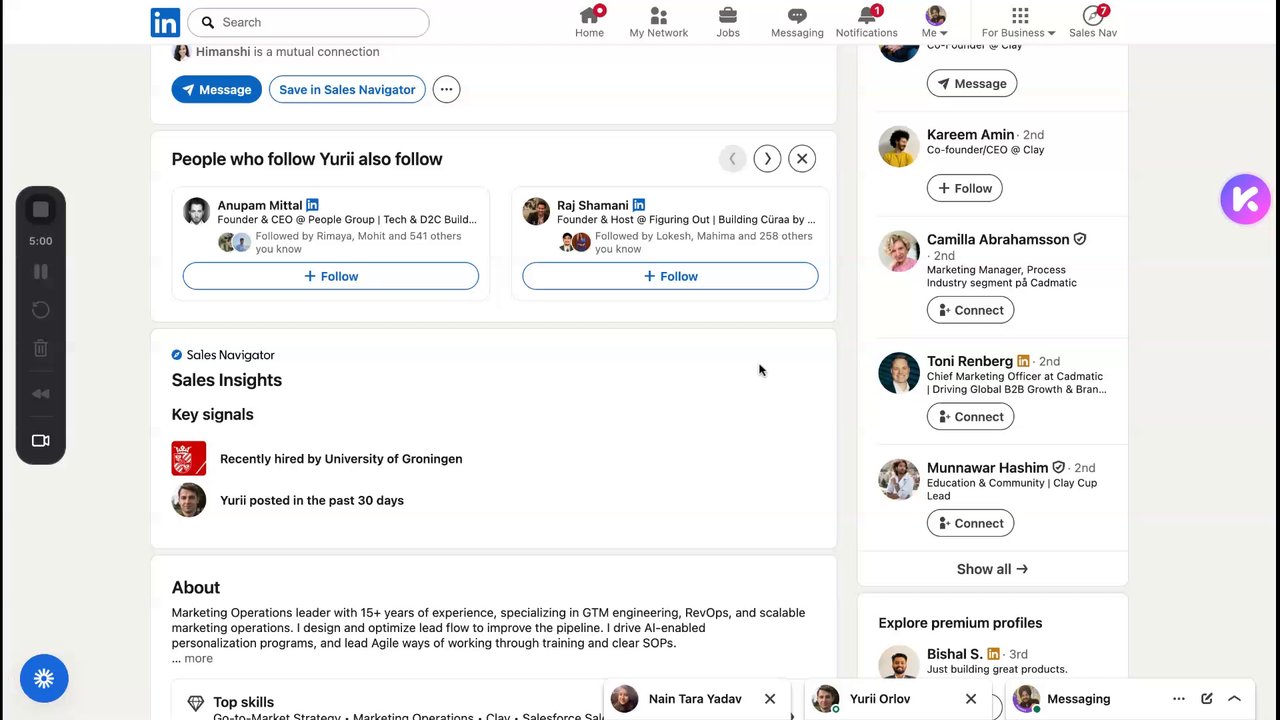Close Nain Tara Yadav chat tab
The width and height of the screenshot is (1280, 720).
click(770, 699)
